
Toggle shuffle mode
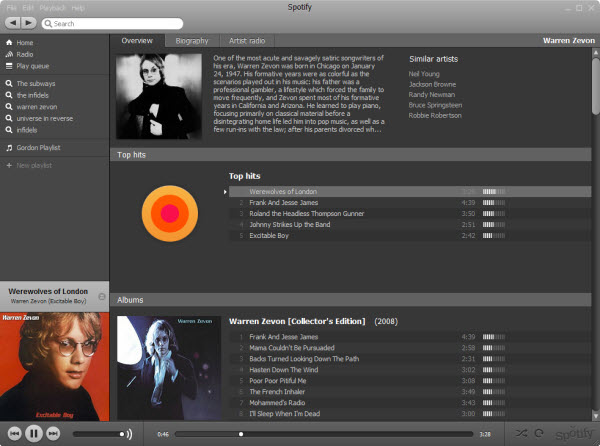tap(521, 433)
